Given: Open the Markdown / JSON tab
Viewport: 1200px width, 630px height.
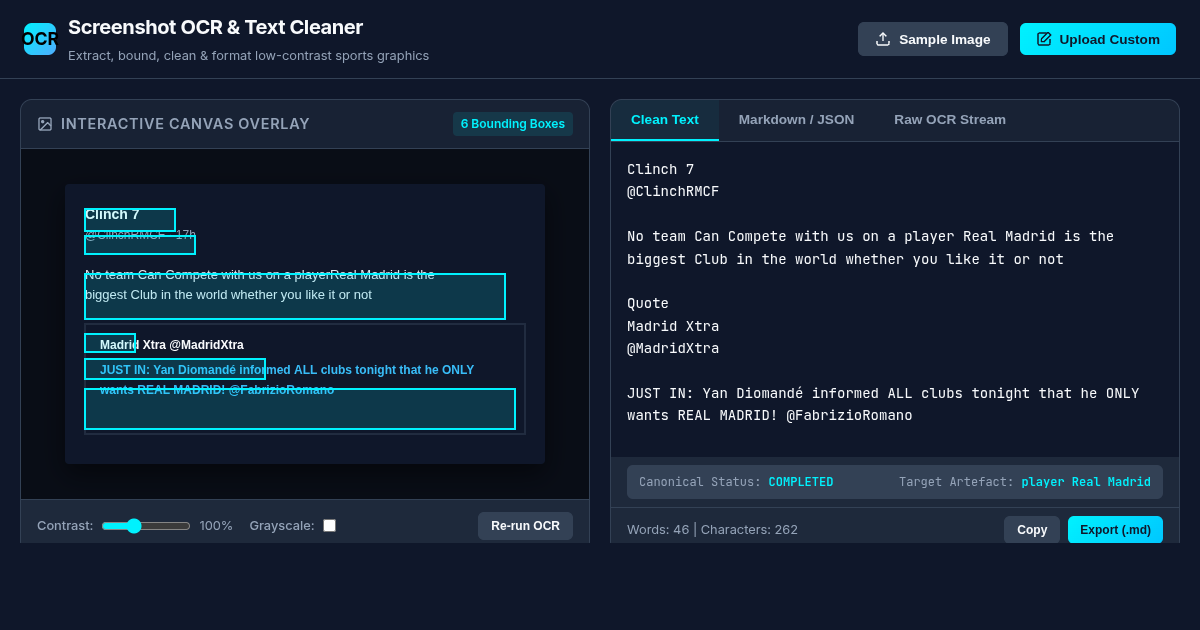Looking at the screenshot, I should tap(796, 120).
